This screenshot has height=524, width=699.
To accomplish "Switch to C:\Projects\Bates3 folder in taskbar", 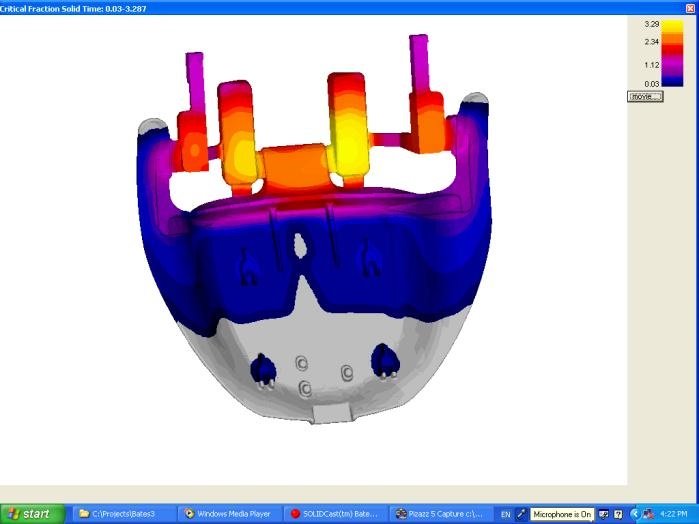I will pos(120,514).
